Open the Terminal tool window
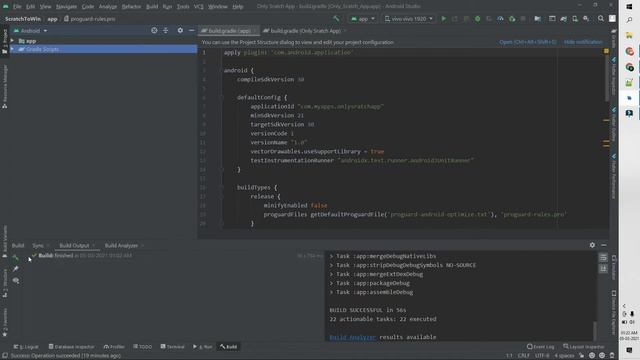Image resolution: width=640 pixels, height=360 pixels. (x=172, y=347)
